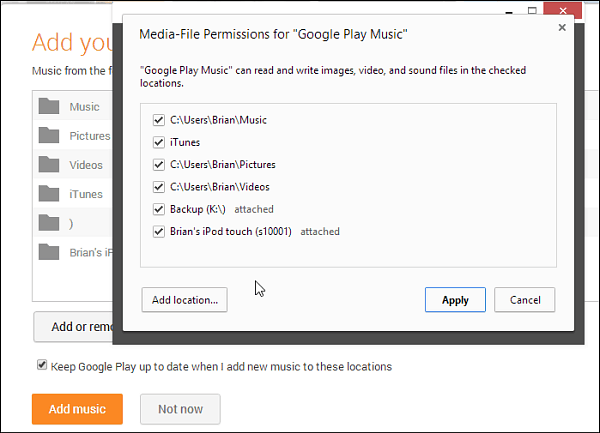
Task: Cancel the permissions dialog
Action: [x=525, y=300]
